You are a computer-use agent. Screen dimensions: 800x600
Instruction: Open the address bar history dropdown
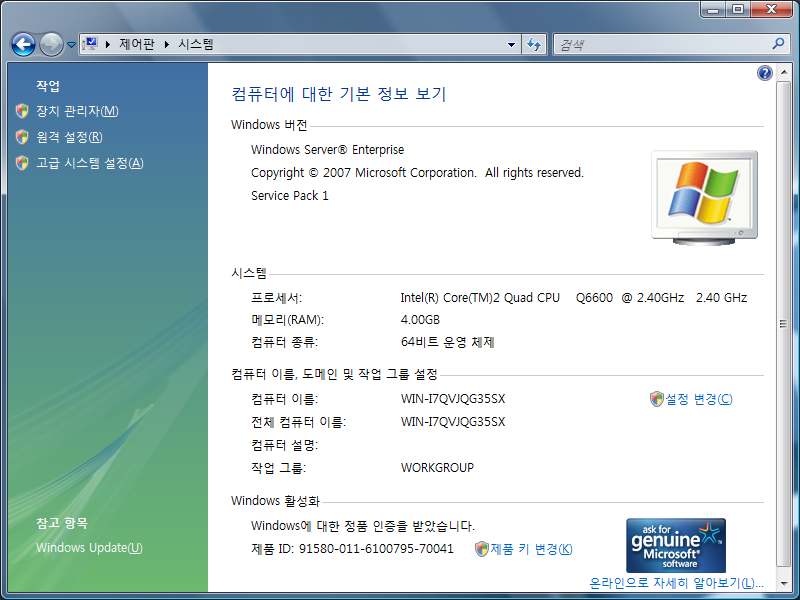tap(511, 45)
